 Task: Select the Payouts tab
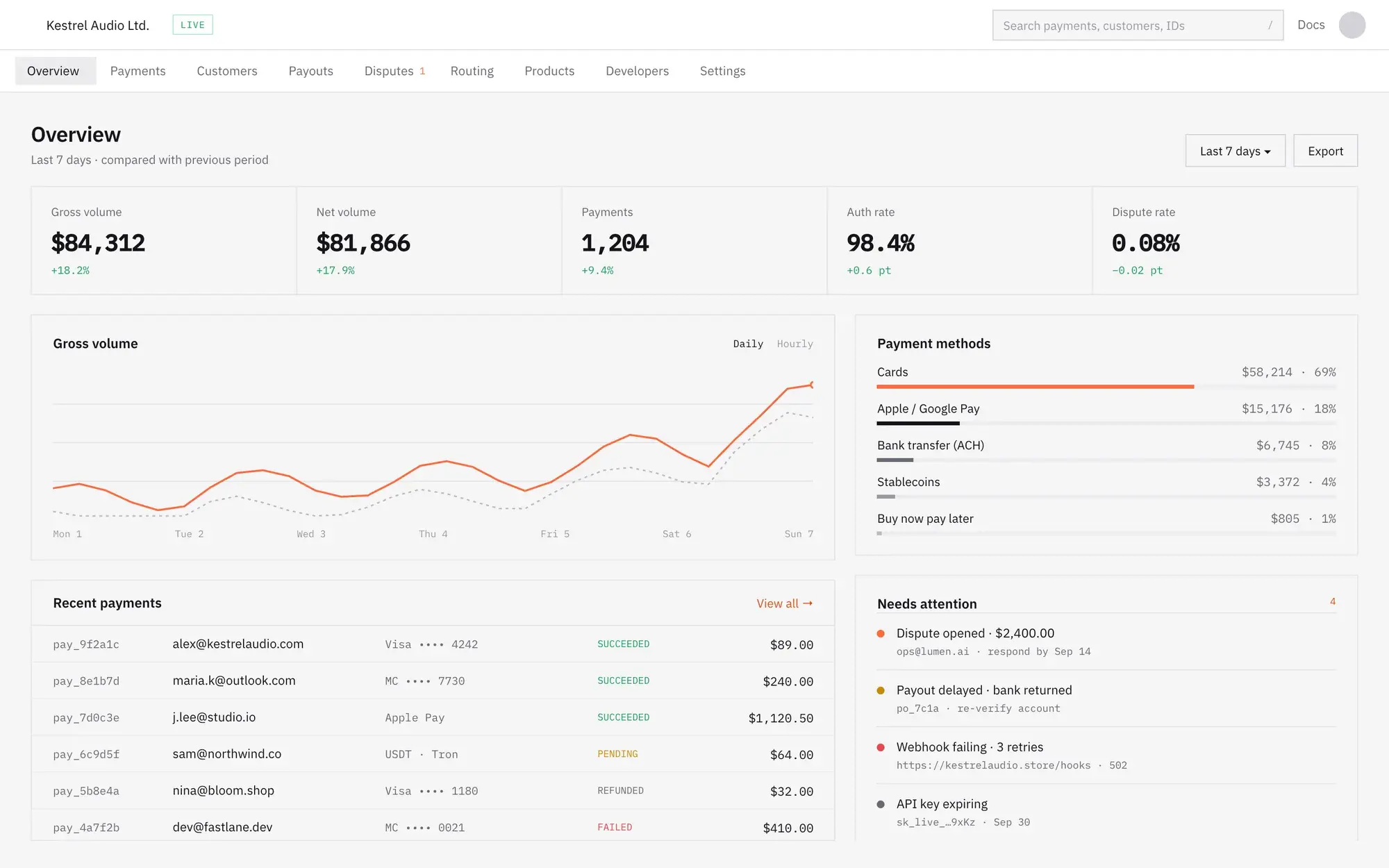pyautogui.click(x=310, y=71)
